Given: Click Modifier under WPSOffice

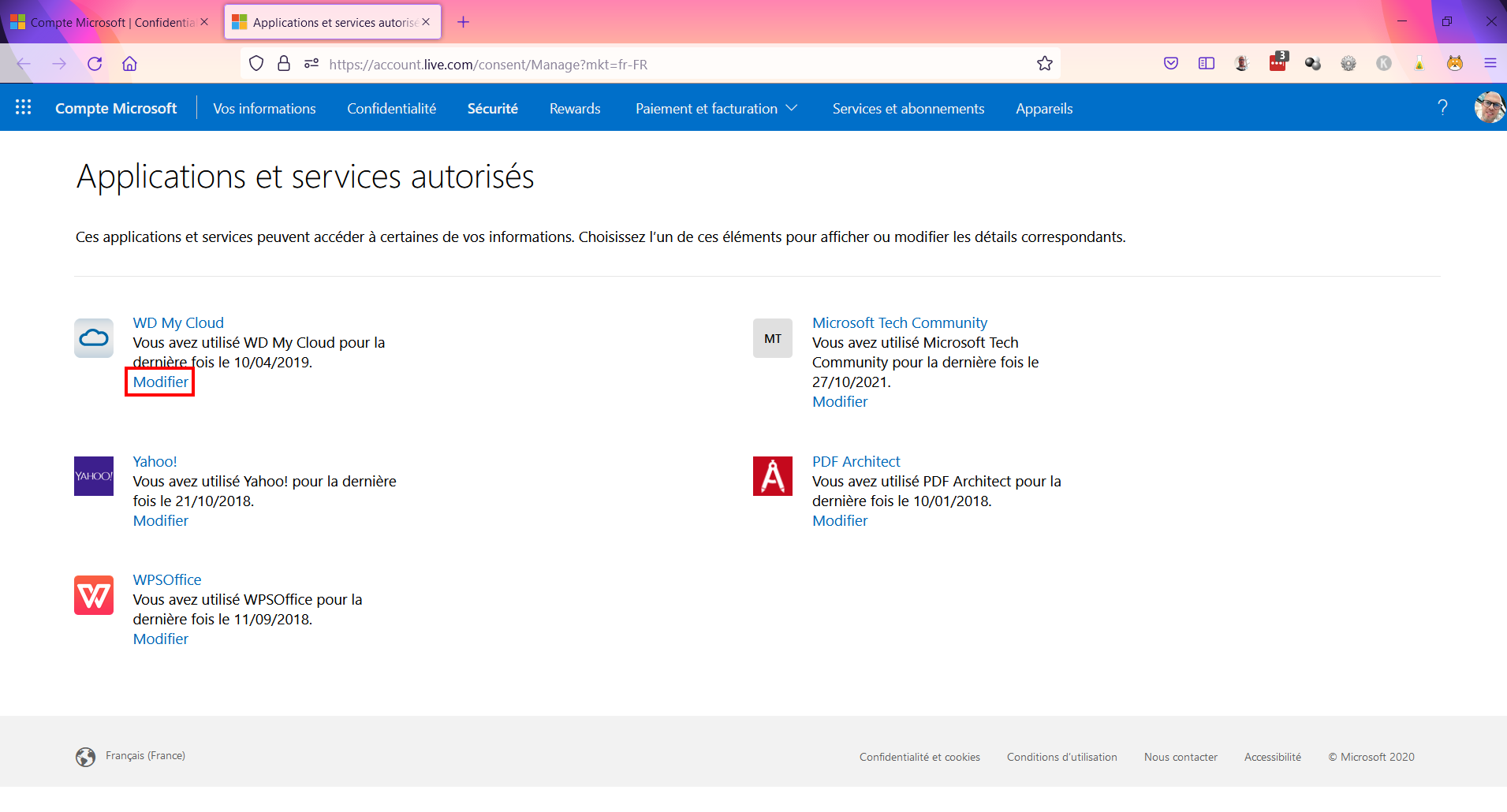Looking at the screenshot, I should pos(161,639).
